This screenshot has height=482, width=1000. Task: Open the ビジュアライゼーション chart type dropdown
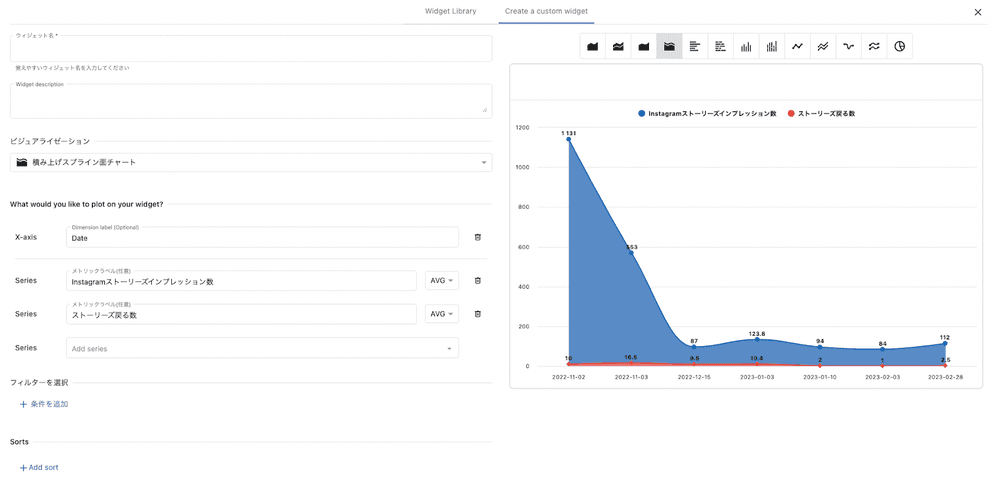point(250,162)
